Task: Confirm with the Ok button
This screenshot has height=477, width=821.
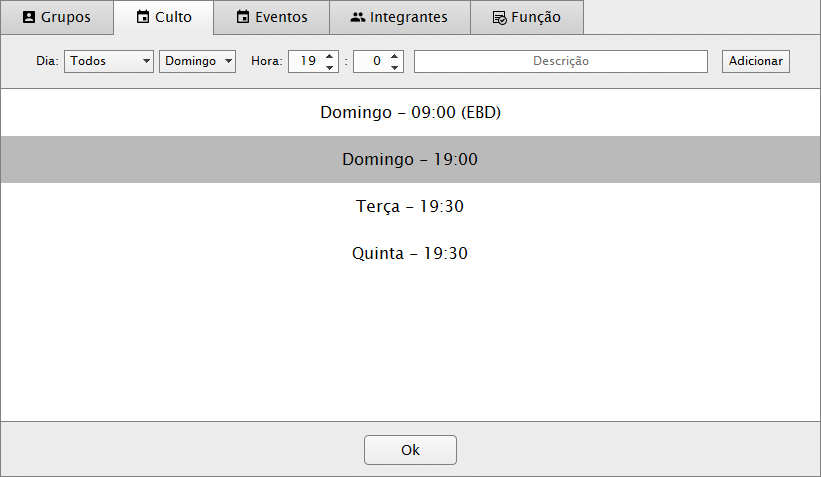Action: 410,450
